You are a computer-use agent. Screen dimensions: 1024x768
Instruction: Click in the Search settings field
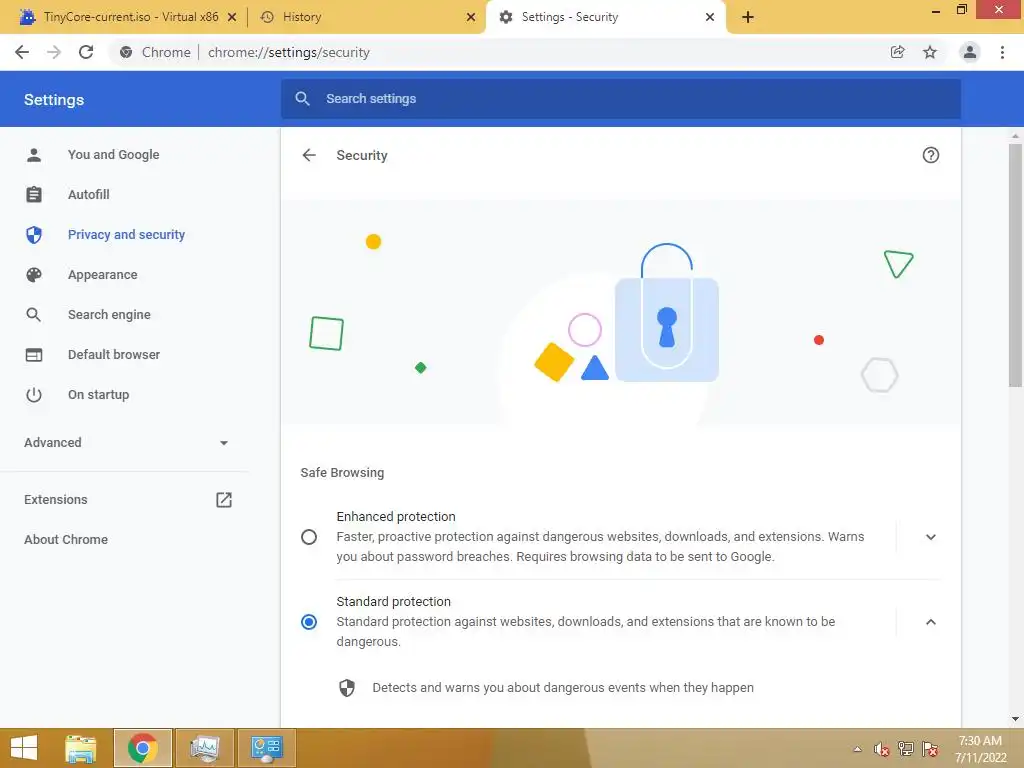pyautogui.click(x=620, y=99)
